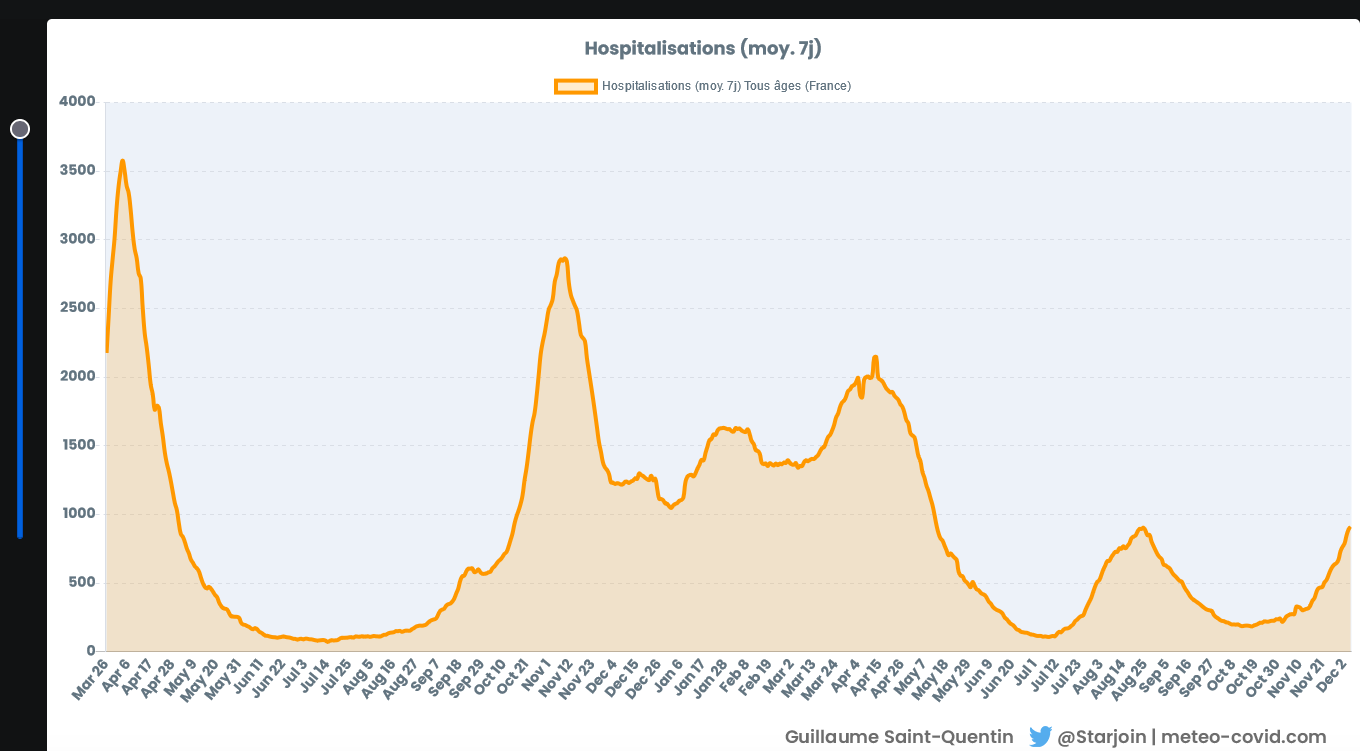Click the curve's last point at Dec 2

[1349, 528]
